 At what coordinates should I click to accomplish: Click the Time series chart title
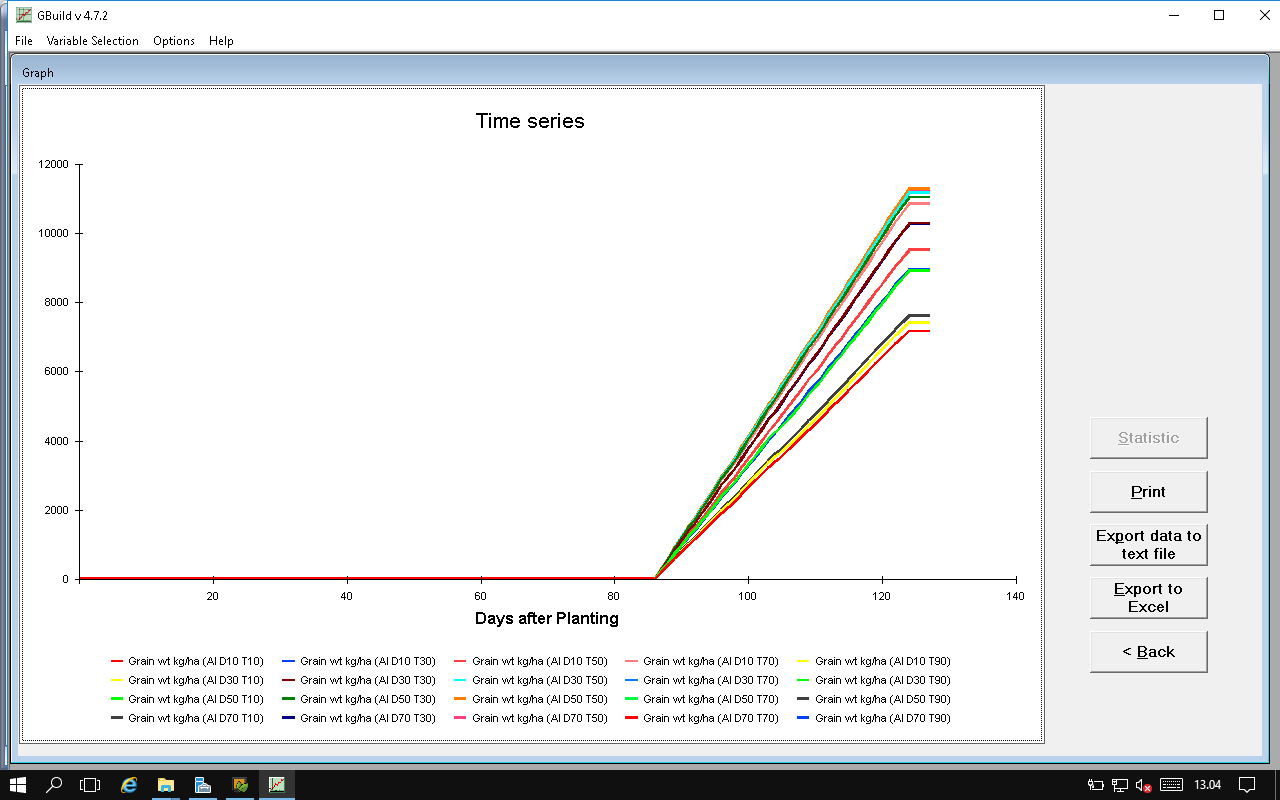pyautogui.click(x=530, y=121)
